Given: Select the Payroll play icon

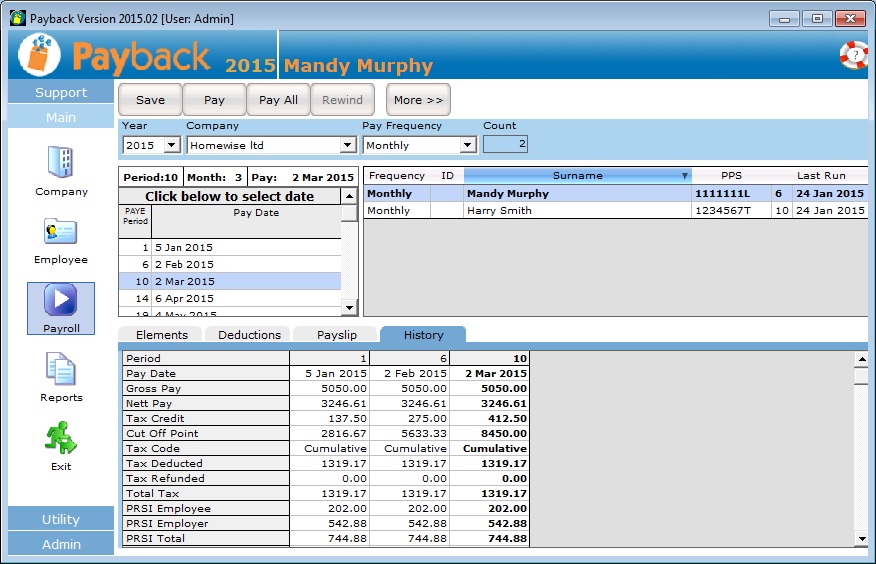Looking at the screenshot, I should click(61, 300).
